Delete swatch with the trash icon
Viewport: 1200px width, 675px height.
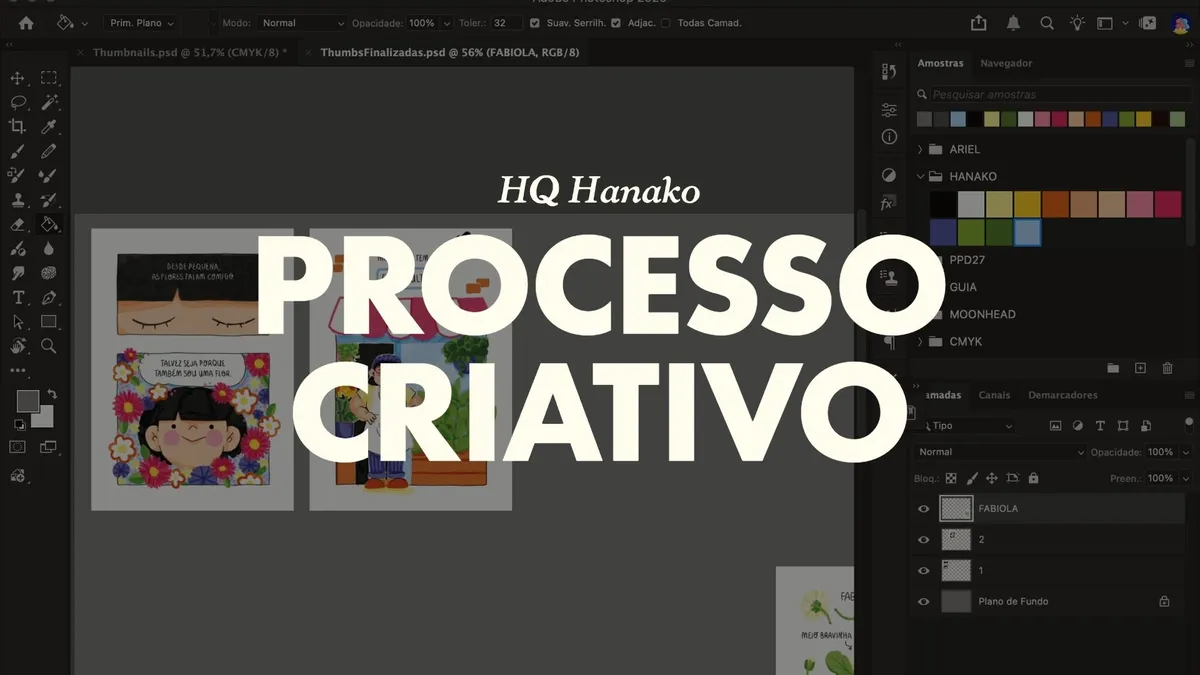pyautogui.click(x=1167, y=368)
